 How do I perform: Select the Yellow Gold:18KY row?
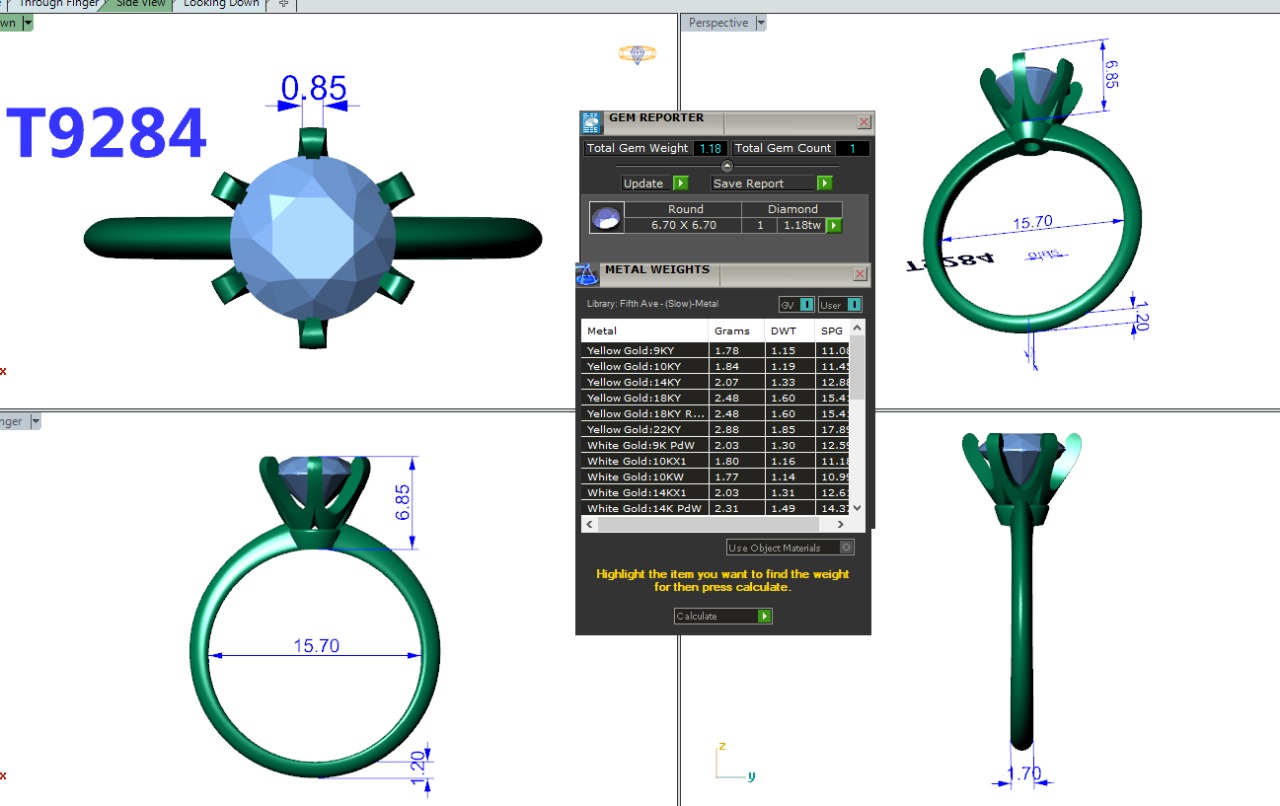point(644,398)
